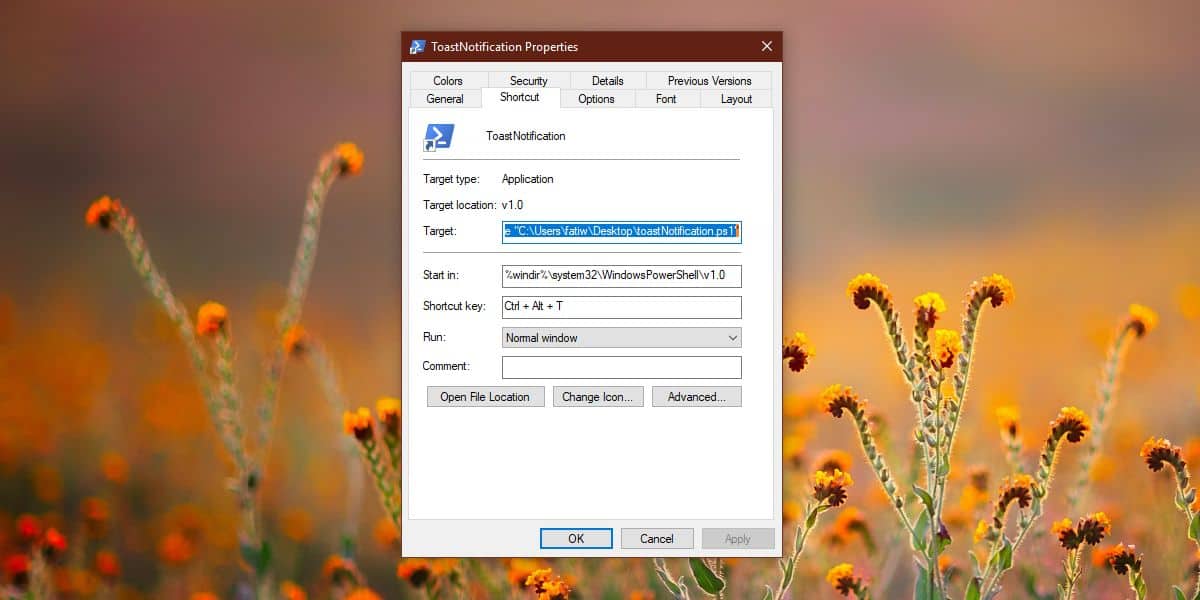Switch to the Security tab
This screenshot has height=600, width=1200.
pos(529,81)
